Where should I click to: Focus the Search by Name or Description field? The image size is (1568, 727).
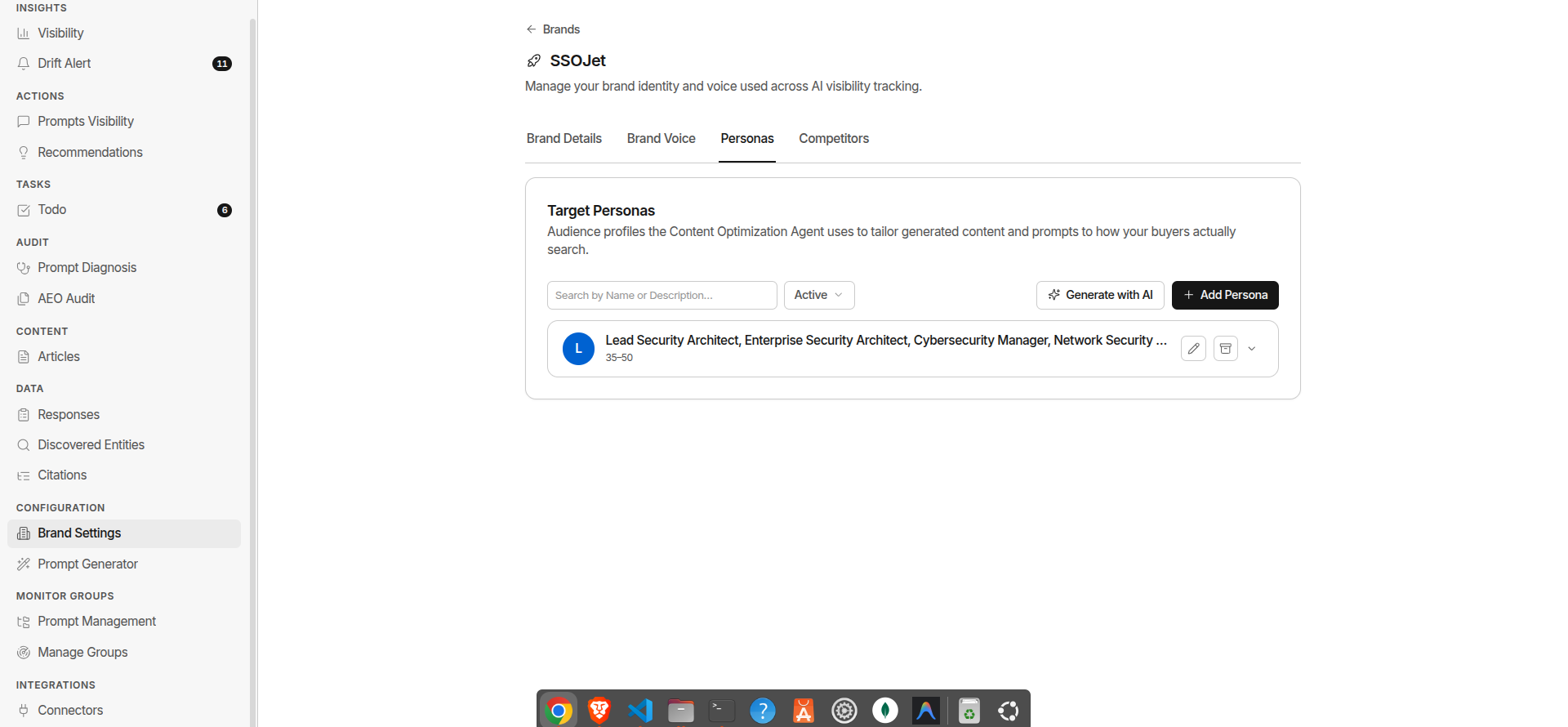(x=661, y=295)
